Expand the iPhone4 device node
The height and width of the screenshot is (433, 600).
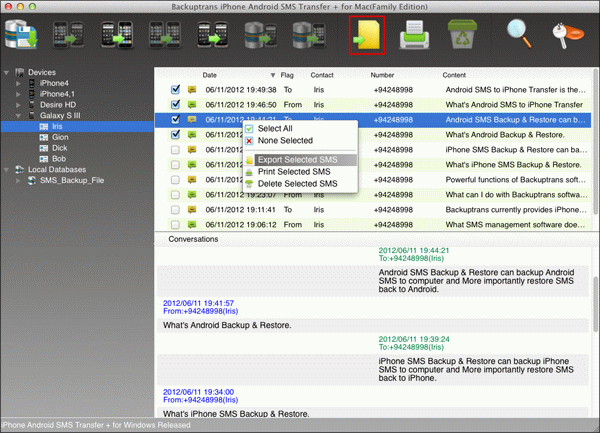(x=18, y=83)
